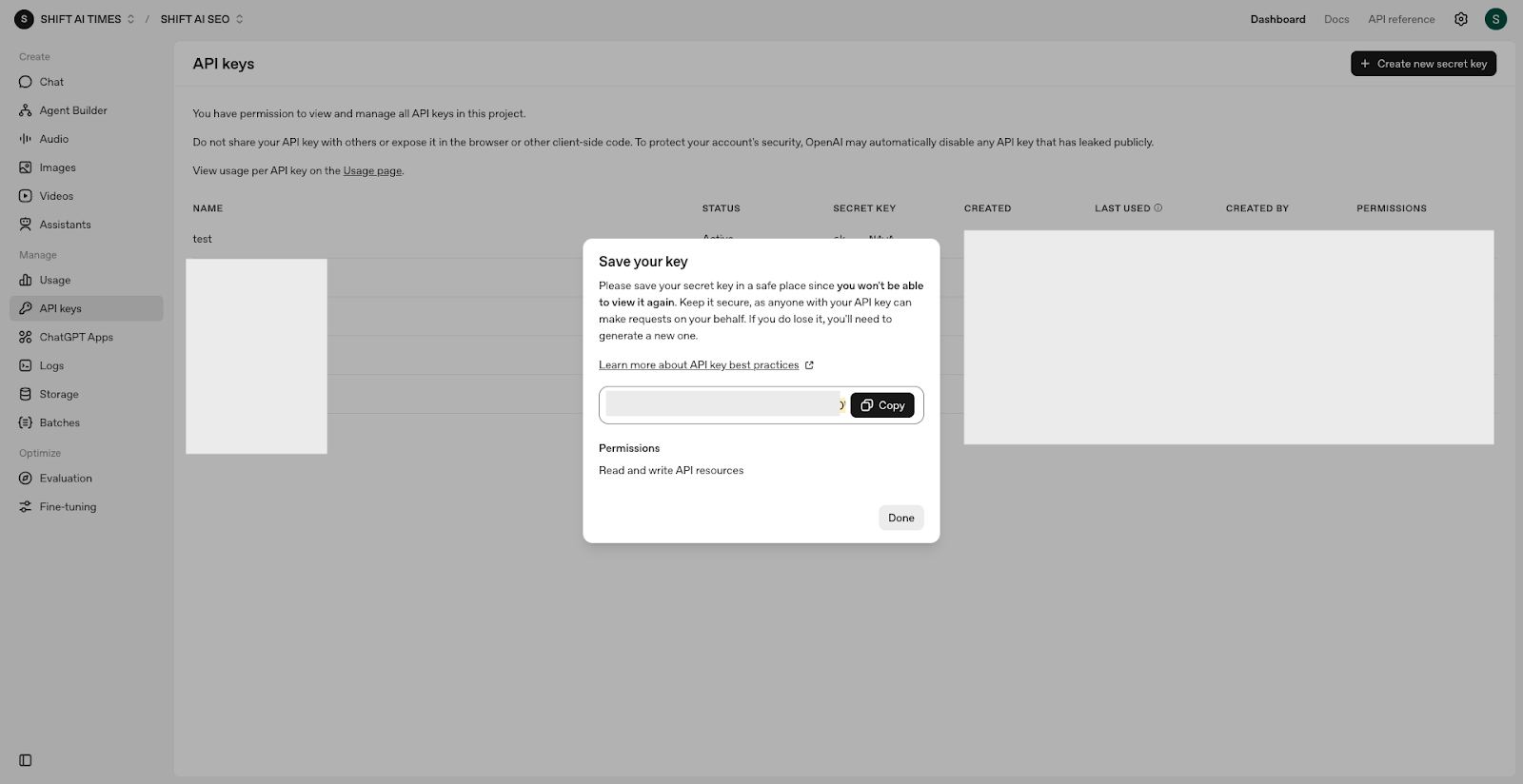Click the external link icon beside best practices
The width and height of the screenshot is (1523, 784).
(809, 365)
